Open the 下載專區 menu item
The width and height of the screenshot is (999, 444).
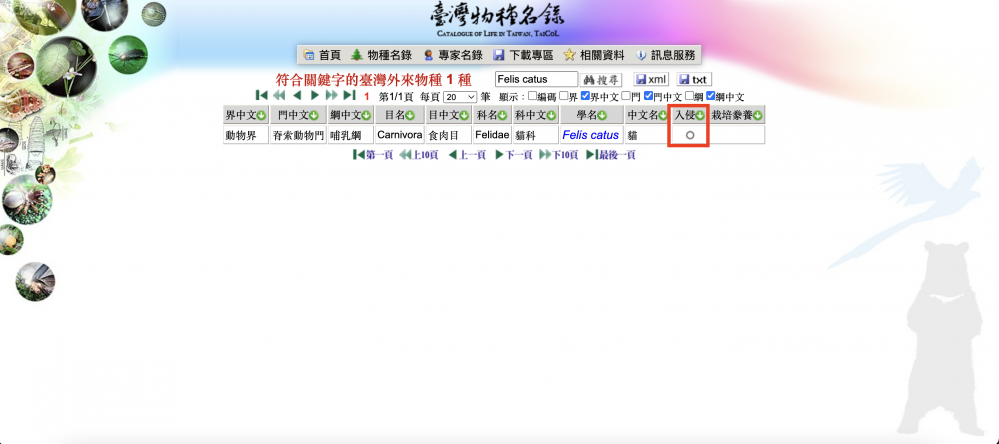click(524, 55)
